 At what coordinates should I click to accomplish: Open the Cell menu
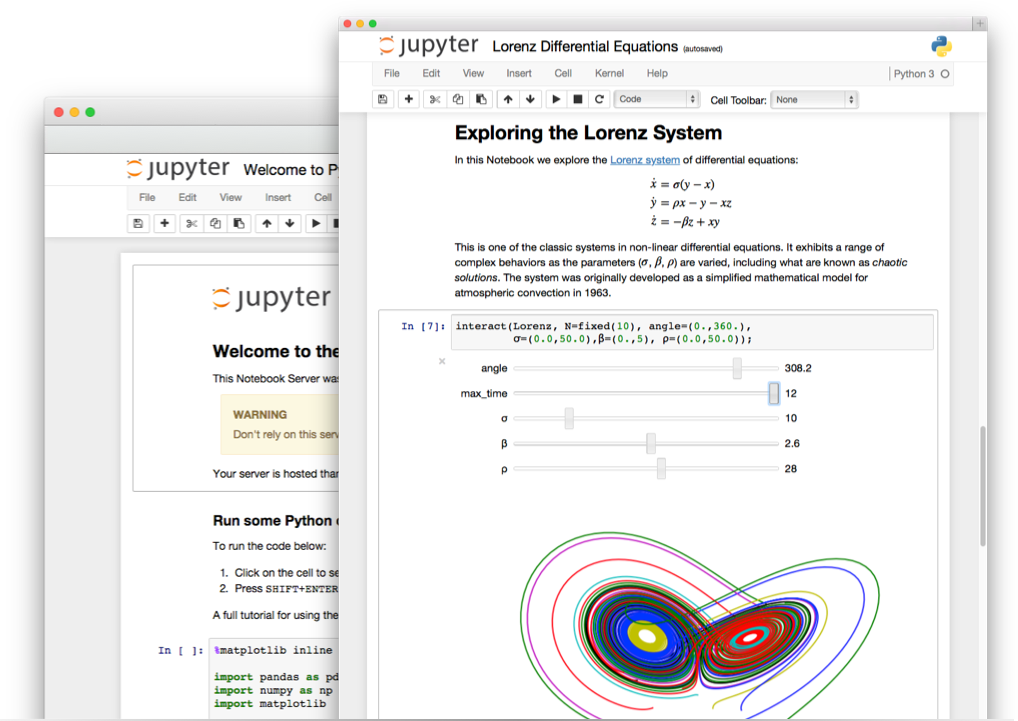coord(562,73)
